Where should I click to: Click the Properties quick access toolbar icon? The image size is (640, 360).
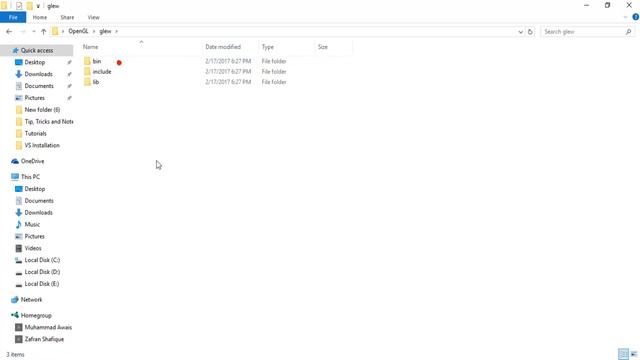(x=19, y=6)
